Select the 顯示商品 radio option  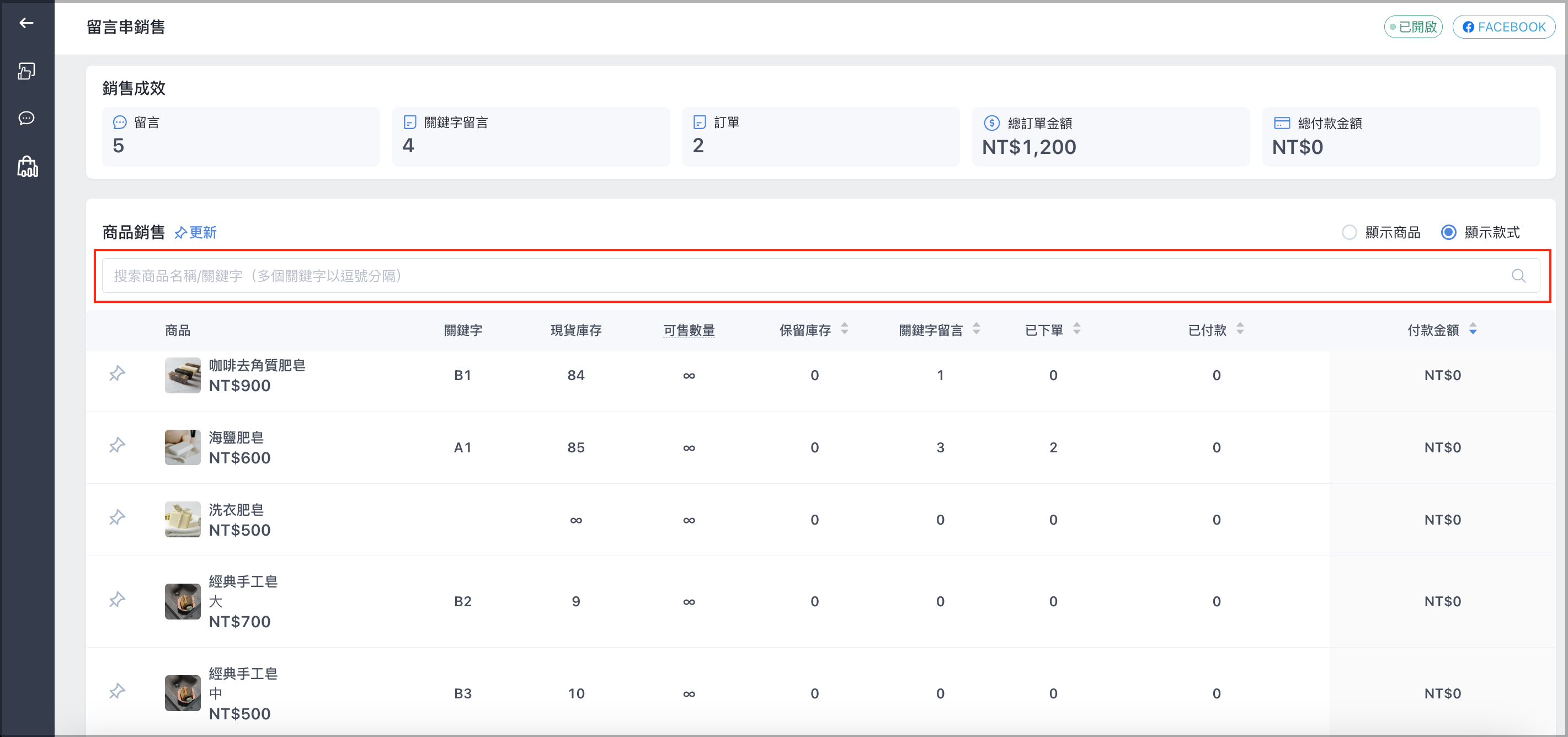coord(1350,232)
